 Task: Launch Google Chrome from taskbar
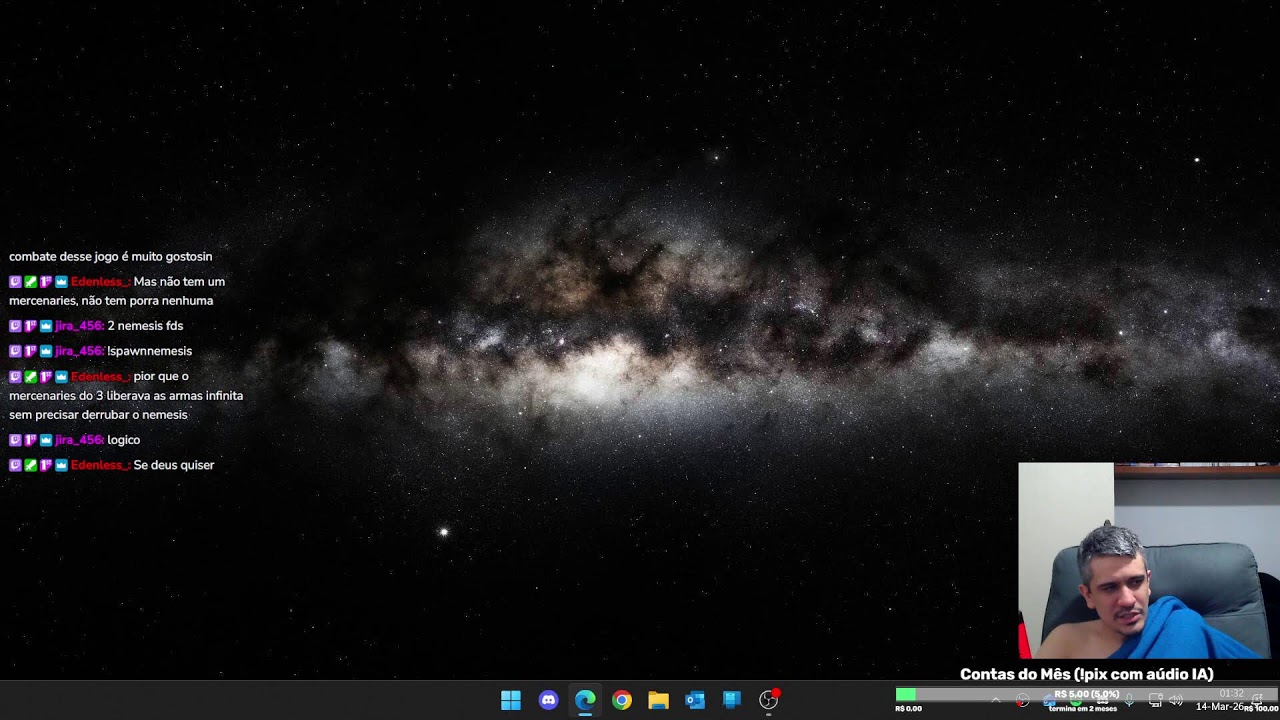pyautogui.click(x=622, y=700)
